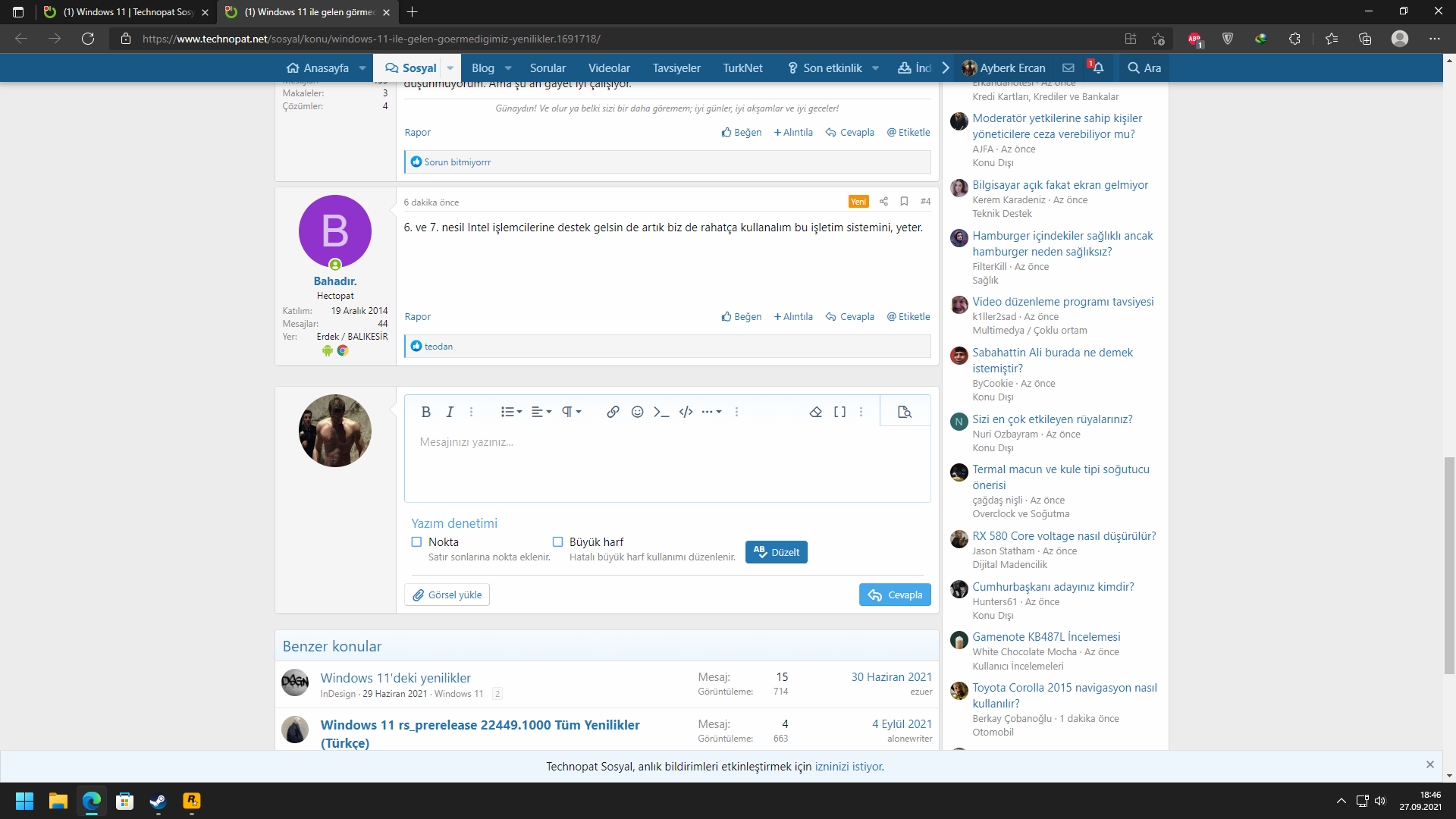Click the page vertical scrollbar thumb
The image size is (1456, 819).
click(x=1449, y=565)
